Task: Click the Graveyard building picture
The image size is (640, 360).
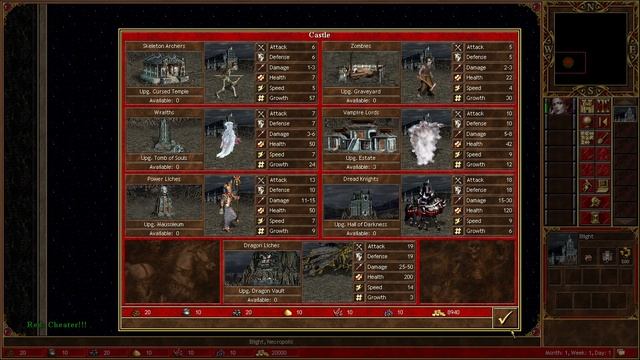Action: (x=361, y=69)
